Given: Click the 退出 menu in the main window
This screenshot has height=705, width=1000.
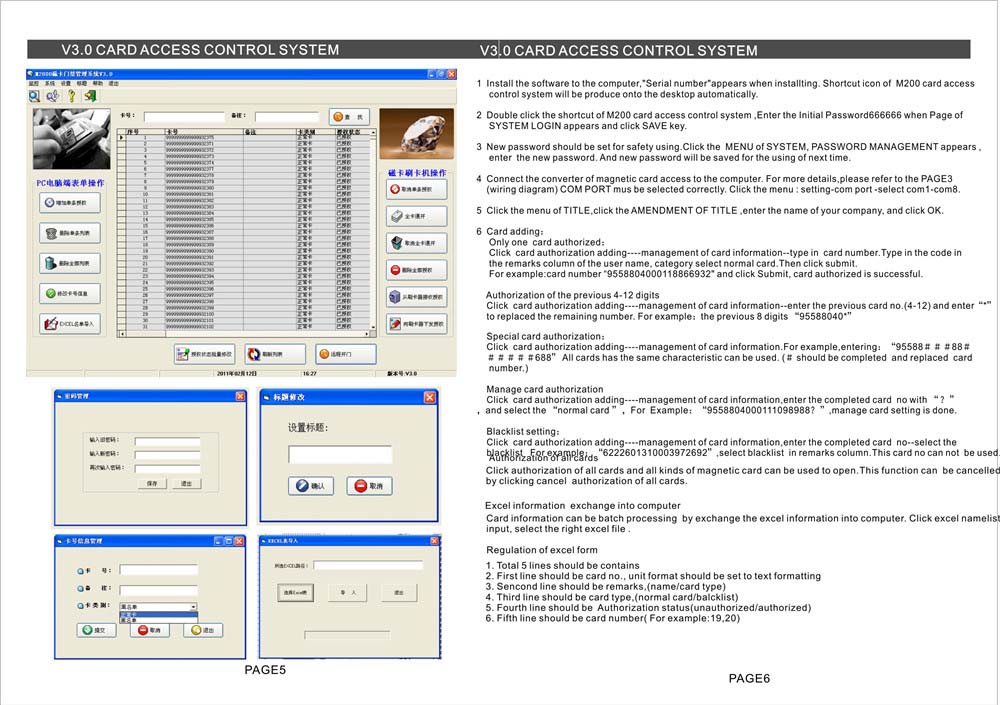Looking at the screenshot, I should coord(114,84).
